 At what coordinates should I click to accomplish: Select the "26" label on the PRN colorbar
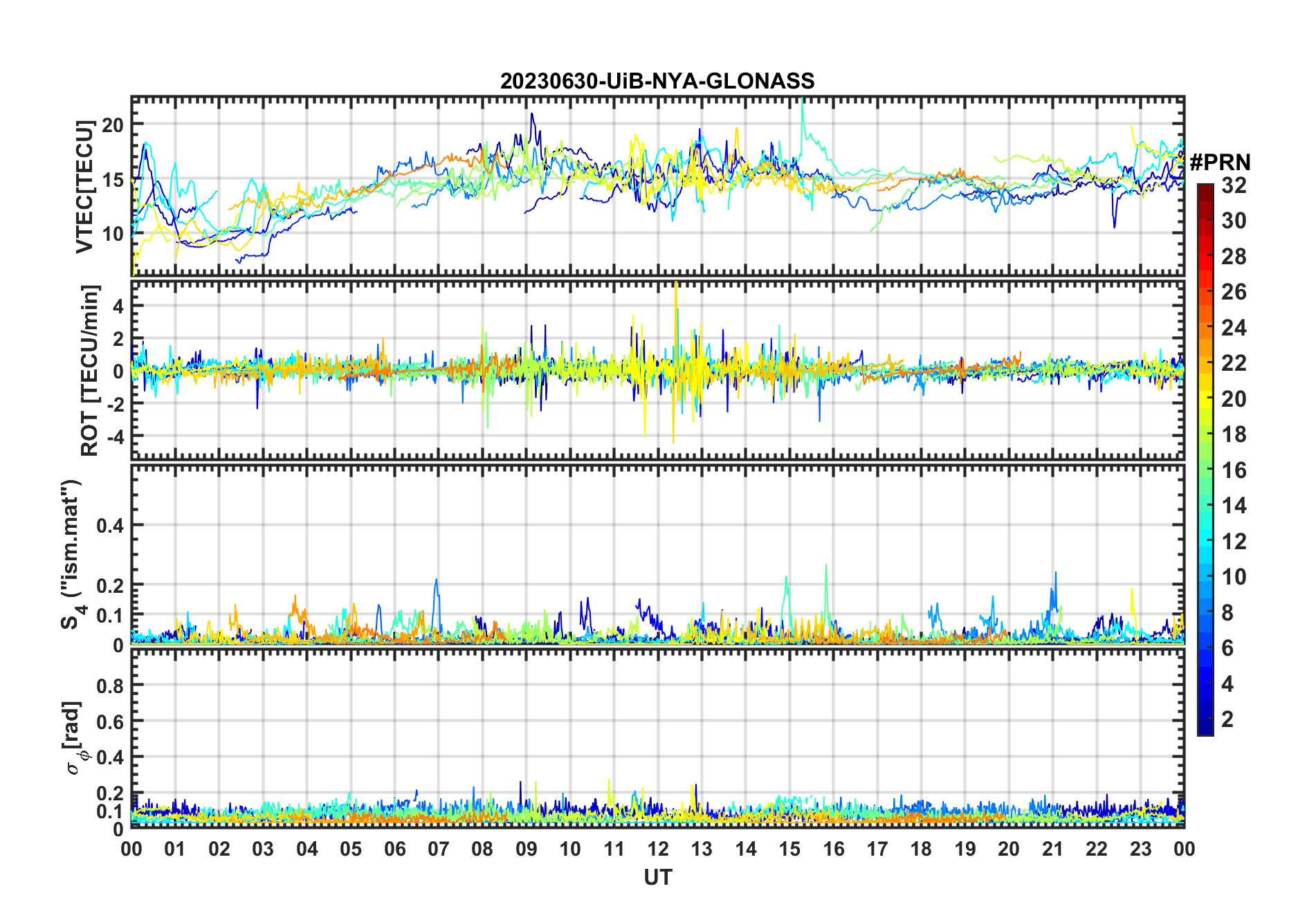coord(1234,292)
